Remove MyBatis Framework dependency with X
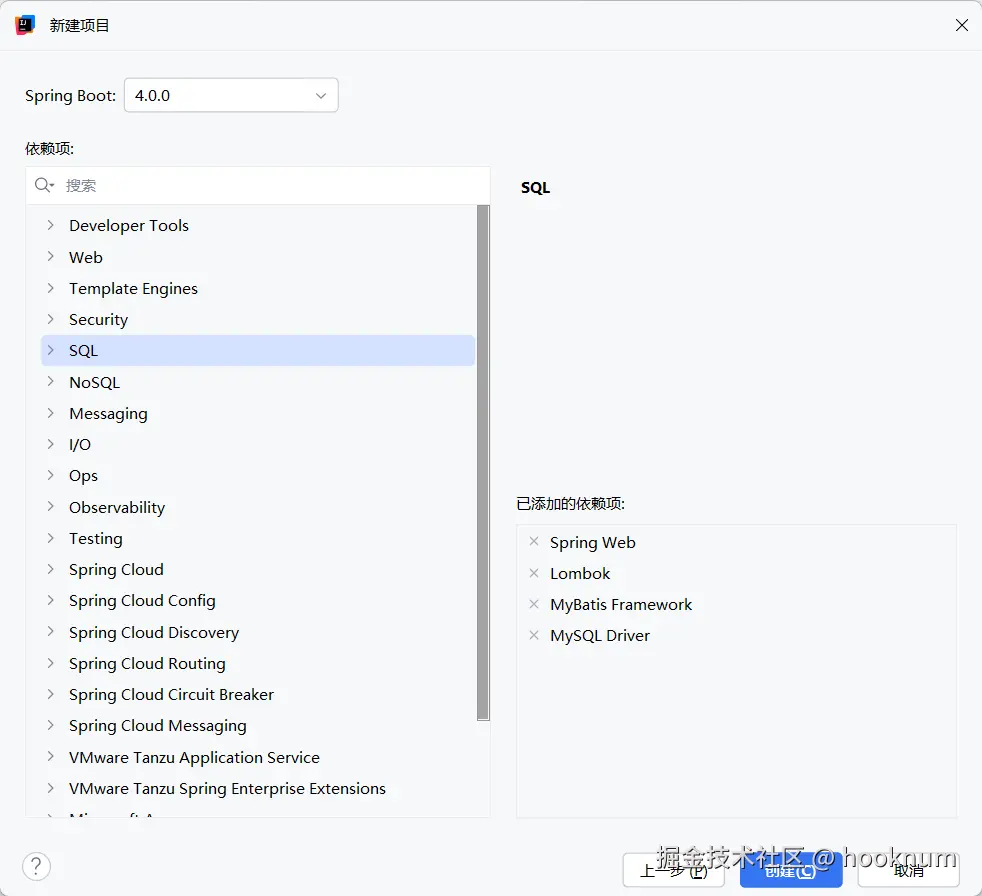Viewport: 982px width, 896px height. pyautogui.click(x=534, y=604)
